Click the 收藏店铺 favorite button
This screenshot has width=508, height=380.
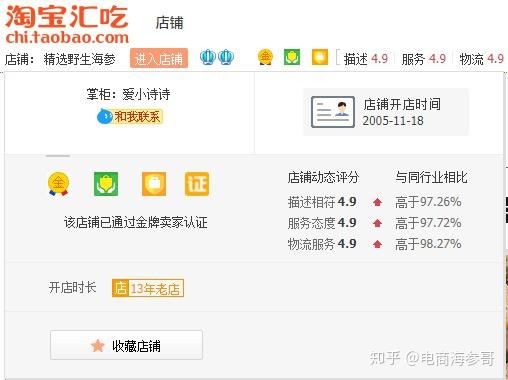tap(126, 345)
